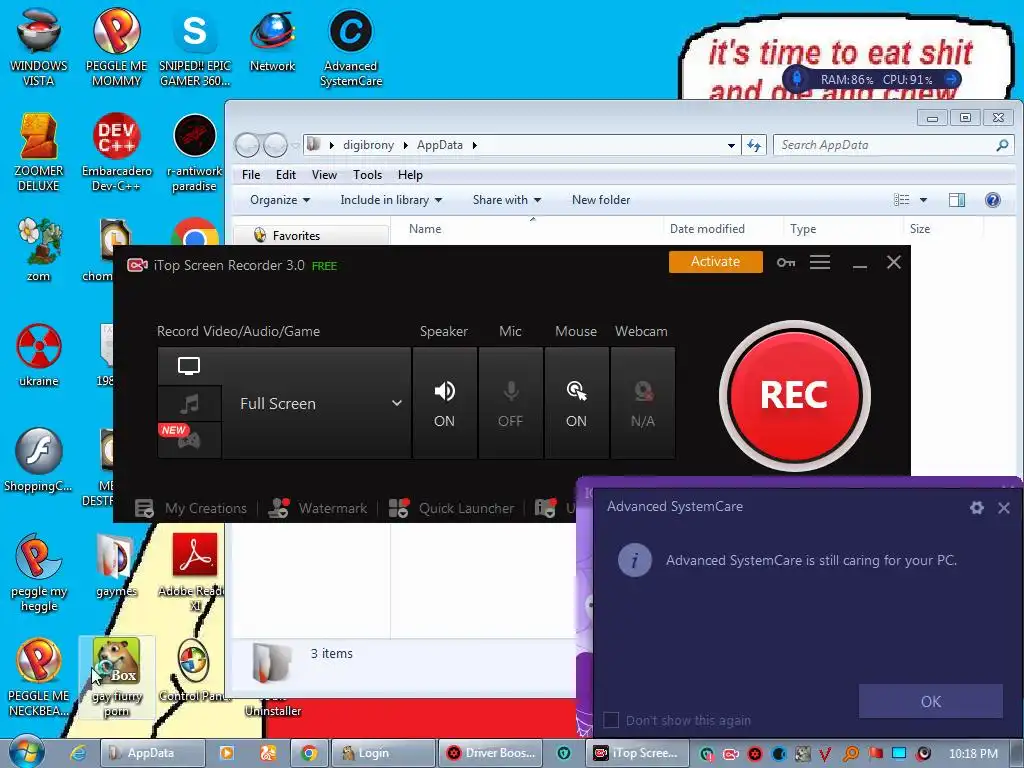1024x768 pixels.
Task: Click New folder in Explorer toolbar
Action: pyautogui.click(x=601, y=200)
